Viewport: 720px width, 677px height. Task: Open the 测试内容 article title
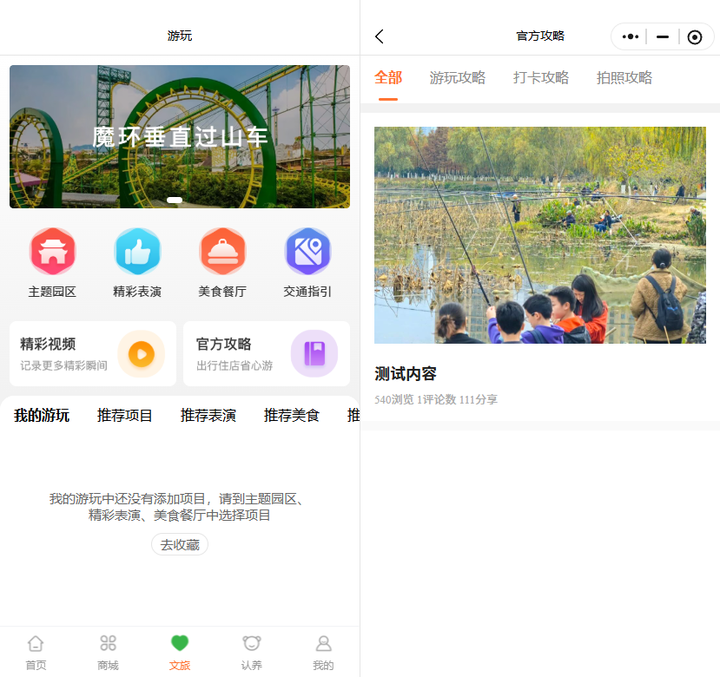pyautogui.click(x=405, y=374)
